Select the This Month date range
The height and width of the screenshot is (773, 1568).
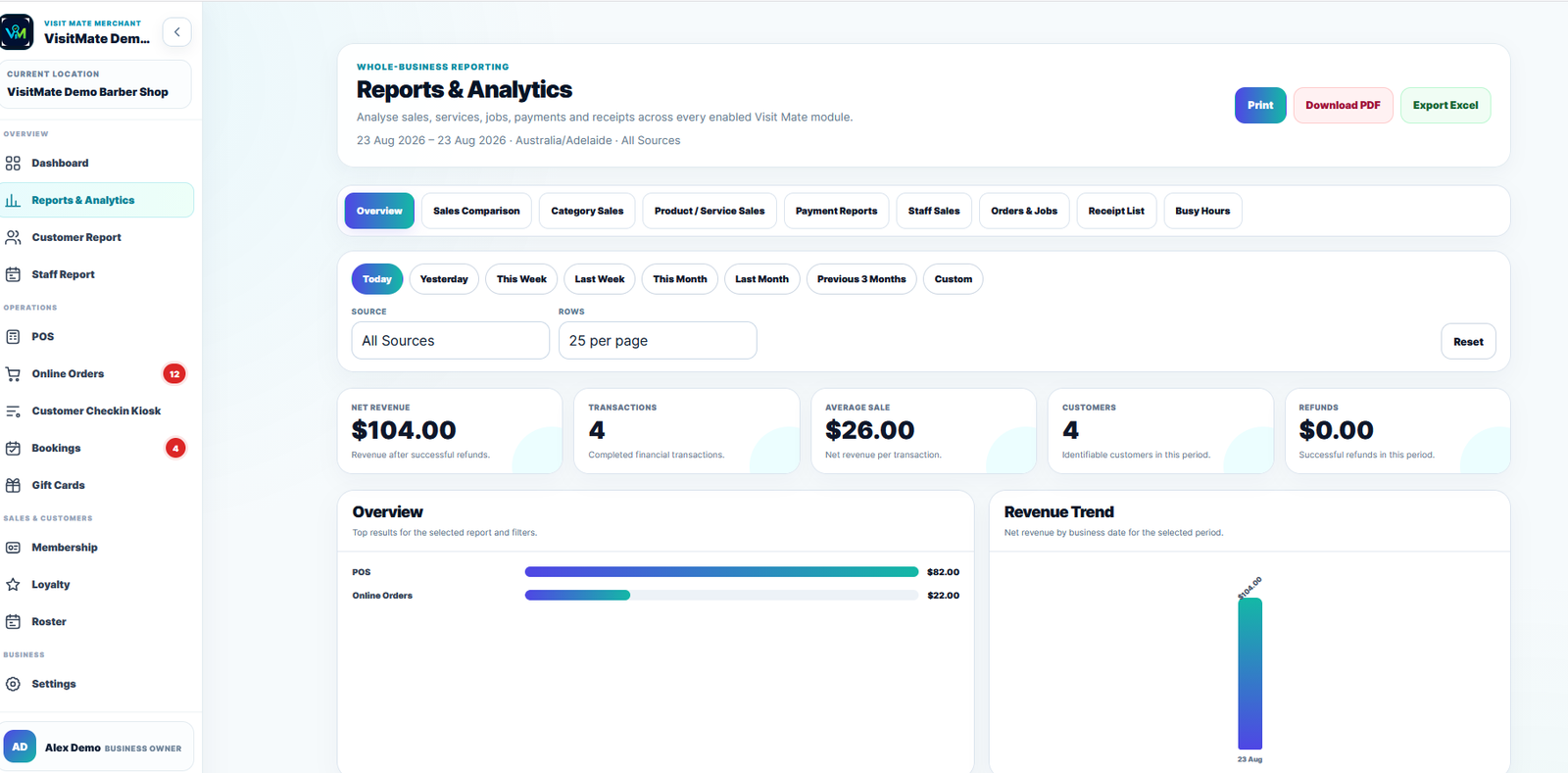point(680,279)
